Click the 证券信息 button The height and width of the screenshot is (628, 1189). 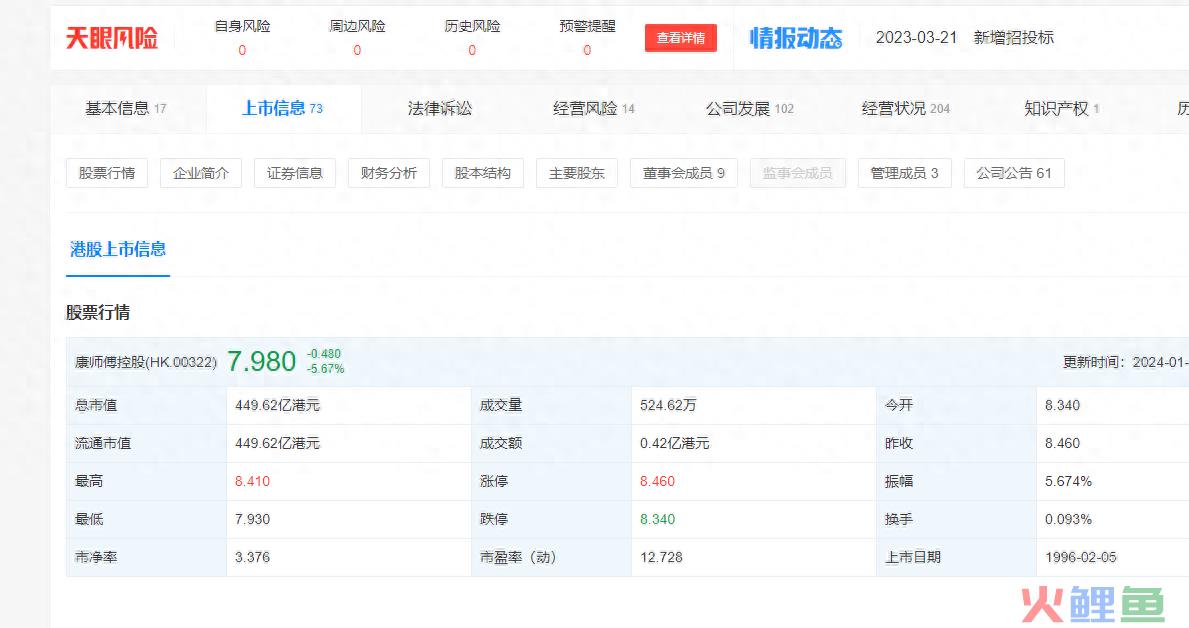[x=295, y=173]
